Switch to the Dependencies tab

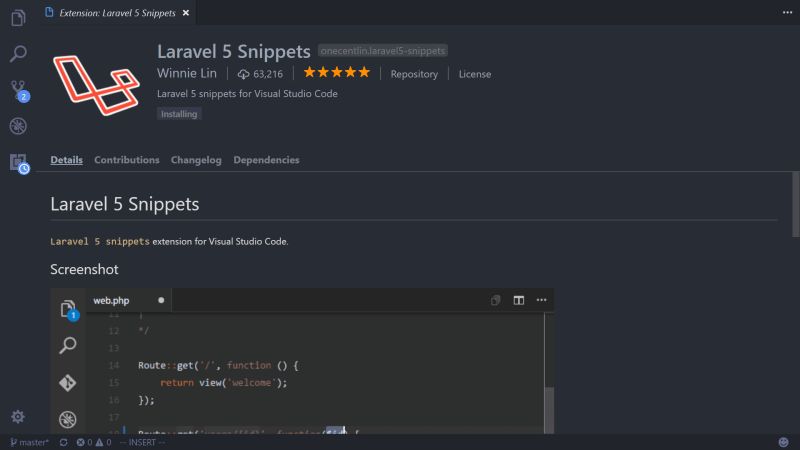(x=266, y=160)
